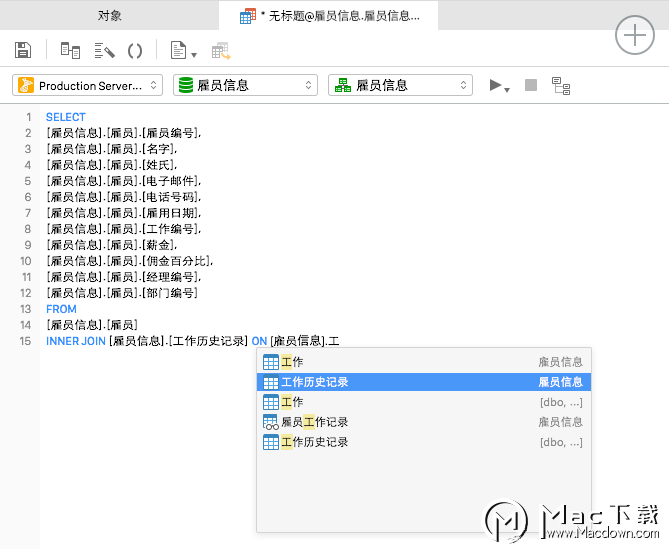Click [雇员编号] on line 2
The width and height of the screenshot is (669, 549).
point(171,133)
